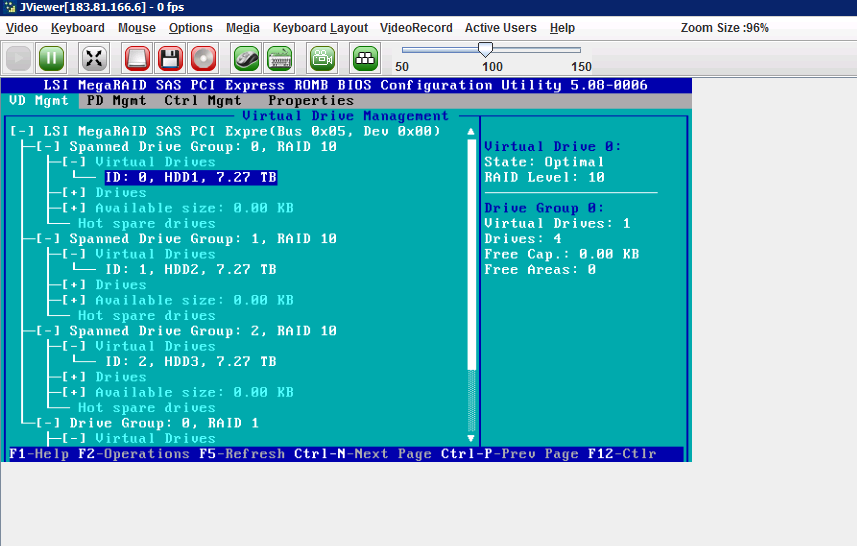Screen dimensions: 857x546
Task: Open the Keyboard Layout menu
Action: coord(320,28)
